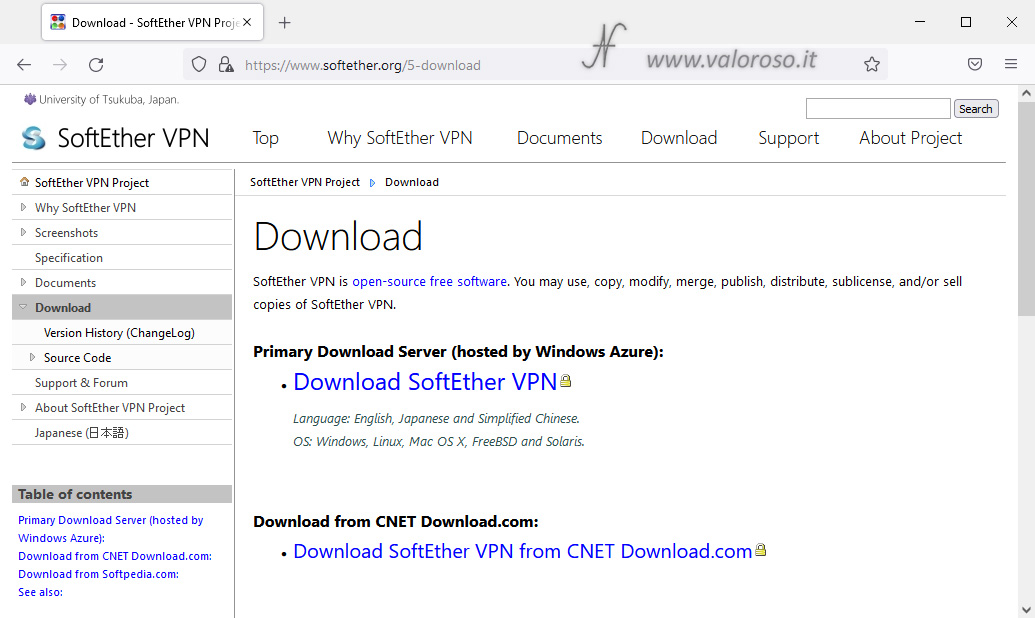Collapse the Download sidebar item

click(x=23, y=307)
